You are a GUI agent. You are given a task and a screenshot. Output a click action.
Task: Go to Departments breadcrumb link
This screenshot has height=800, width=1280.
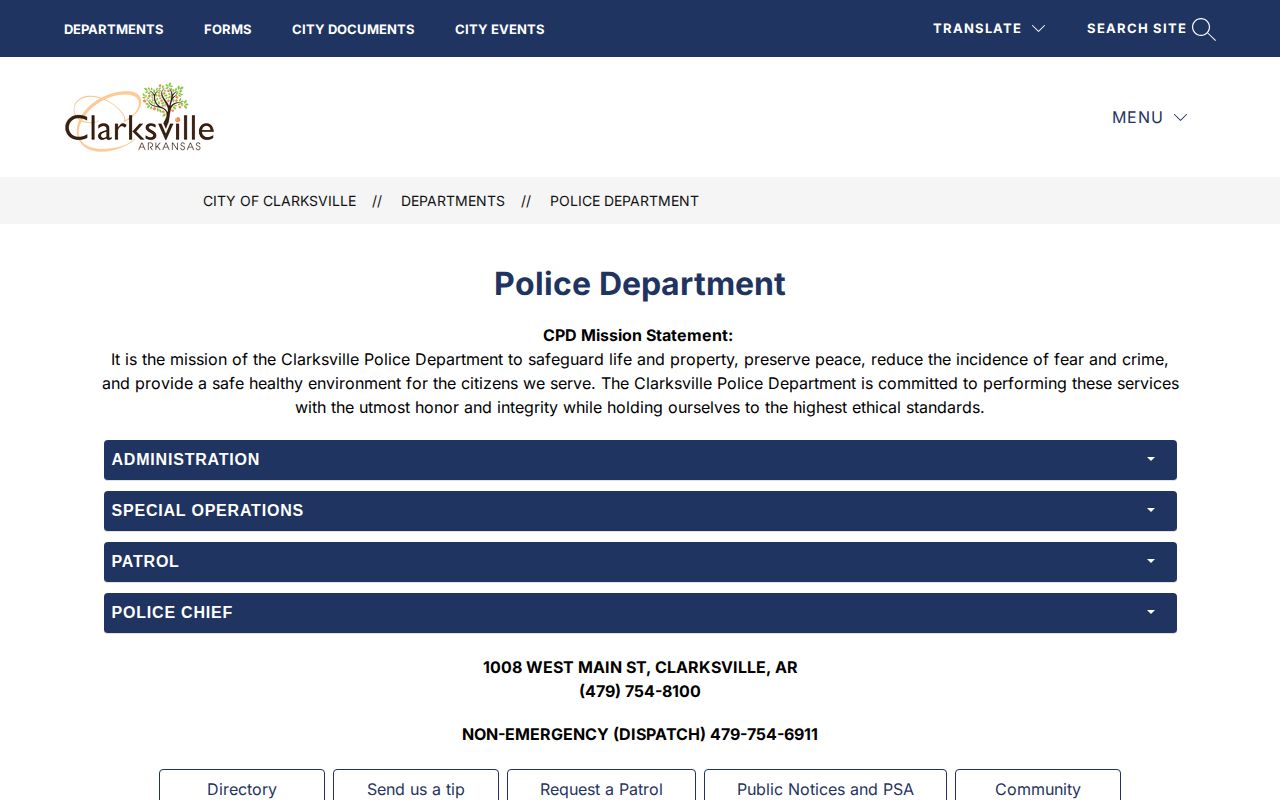453,201
